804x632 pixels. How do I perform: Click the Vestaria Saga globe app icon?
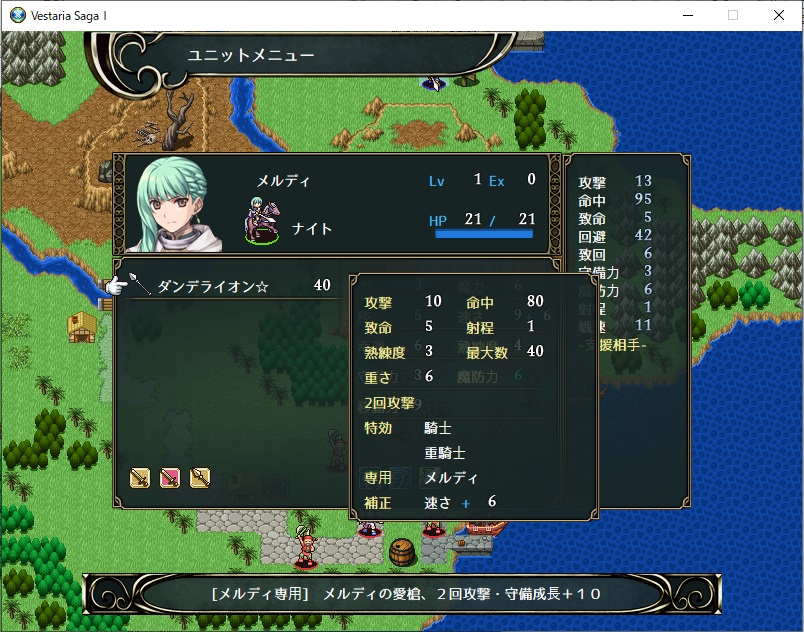point(18,15)
